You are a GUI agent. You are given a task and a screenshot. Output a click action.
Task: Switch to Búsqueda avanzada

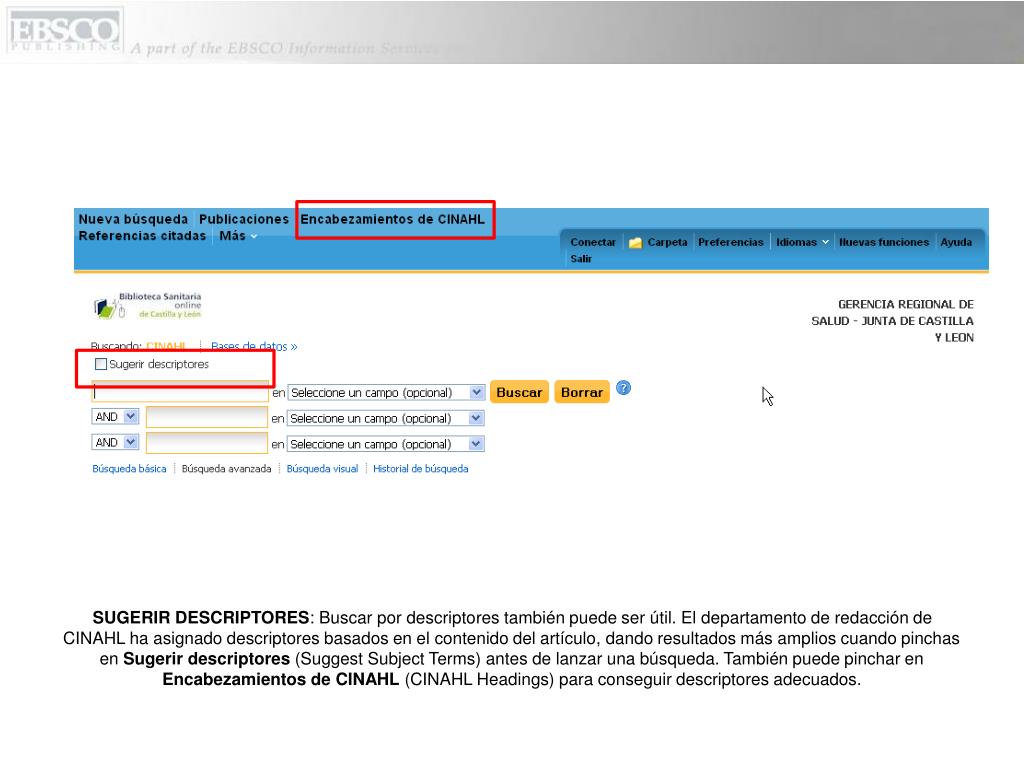227,469
